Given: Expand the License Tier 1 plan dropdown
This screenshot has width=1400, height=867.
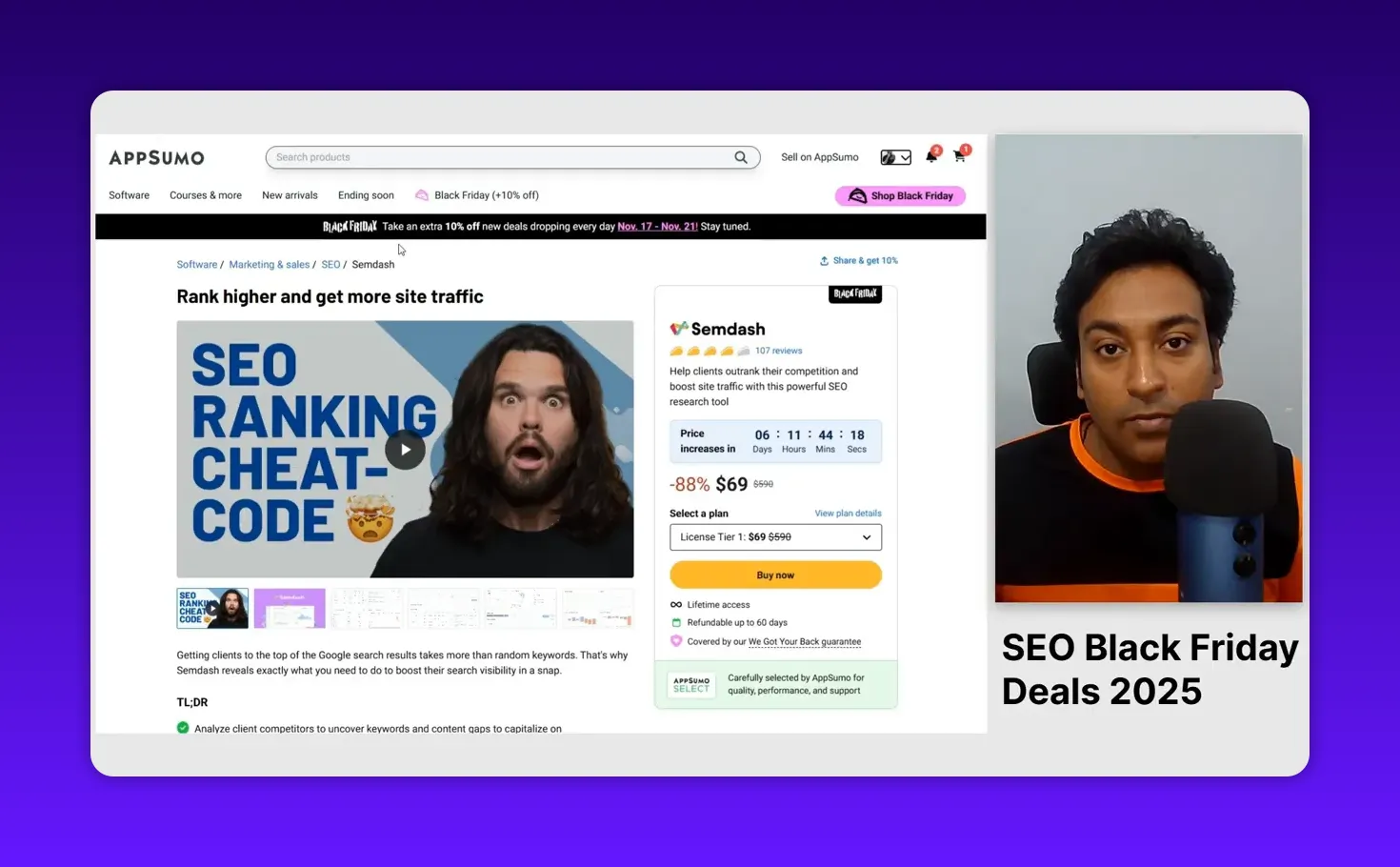Looking at the screenshot, I should coord(775,537).
